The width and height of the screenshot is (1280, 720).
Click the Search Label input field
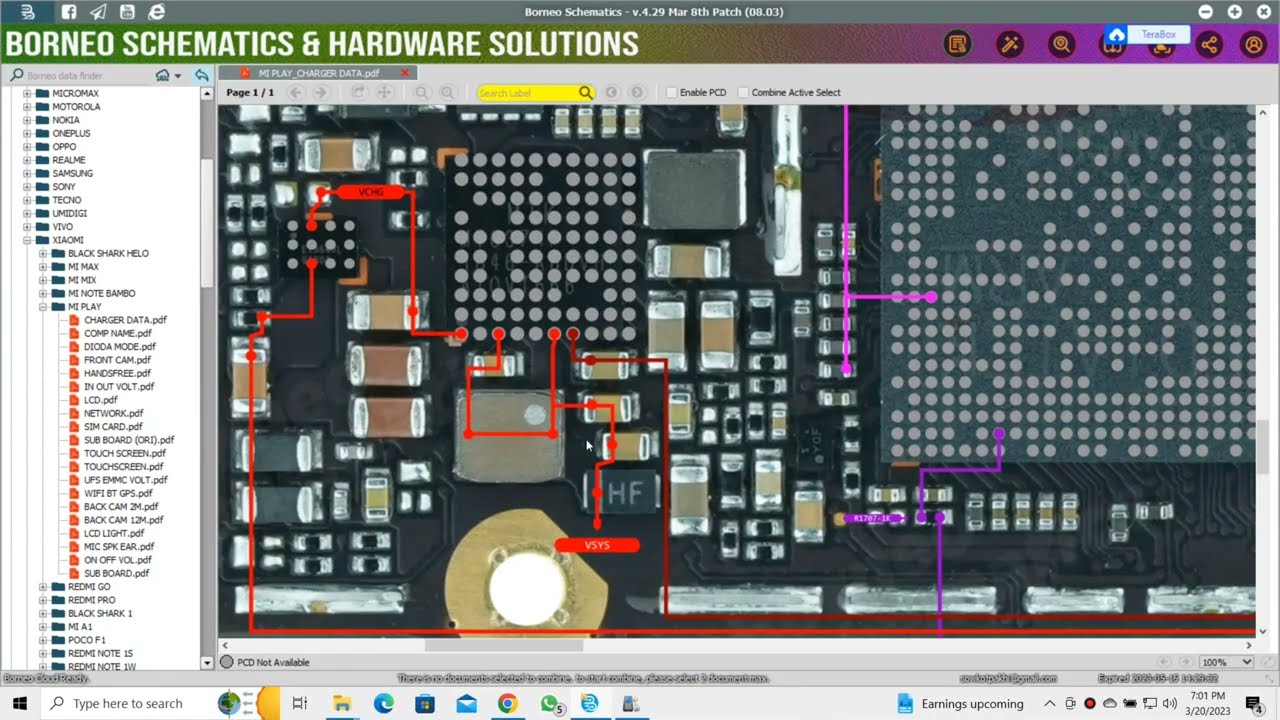tap(527, 92)
